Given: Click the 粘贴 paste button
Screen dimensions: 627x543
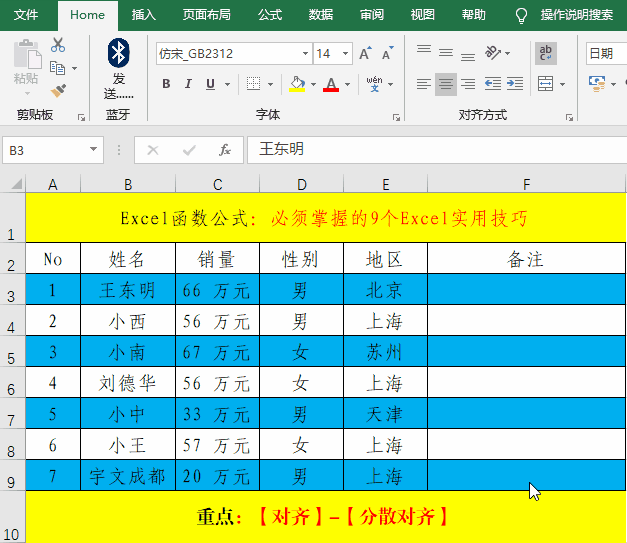Looking at the screenshot, I should (26, 63).
